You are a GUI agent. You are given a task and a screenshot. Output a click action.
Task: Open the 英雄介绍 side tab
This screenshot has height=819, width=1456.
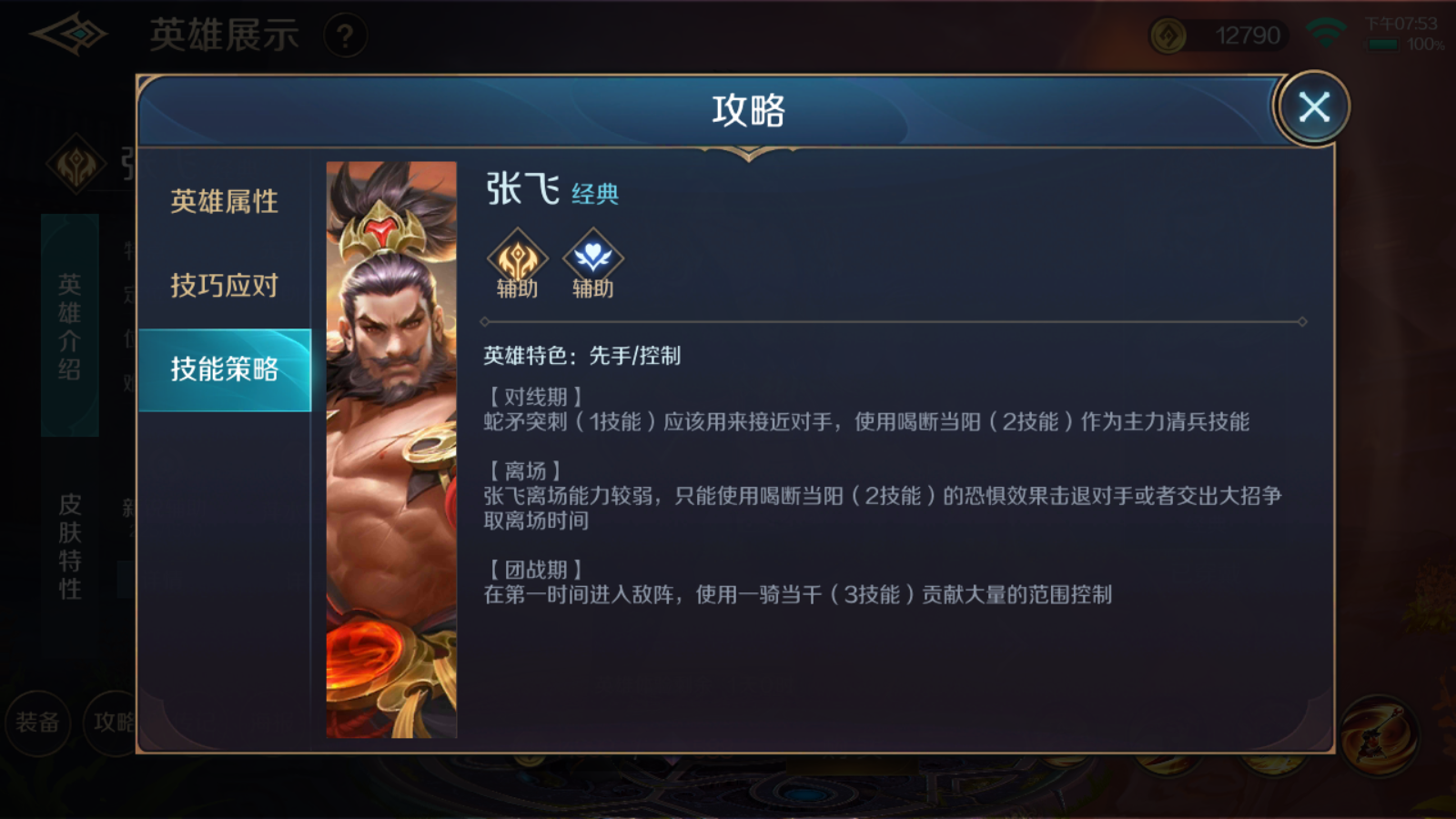tap(69, 326)
